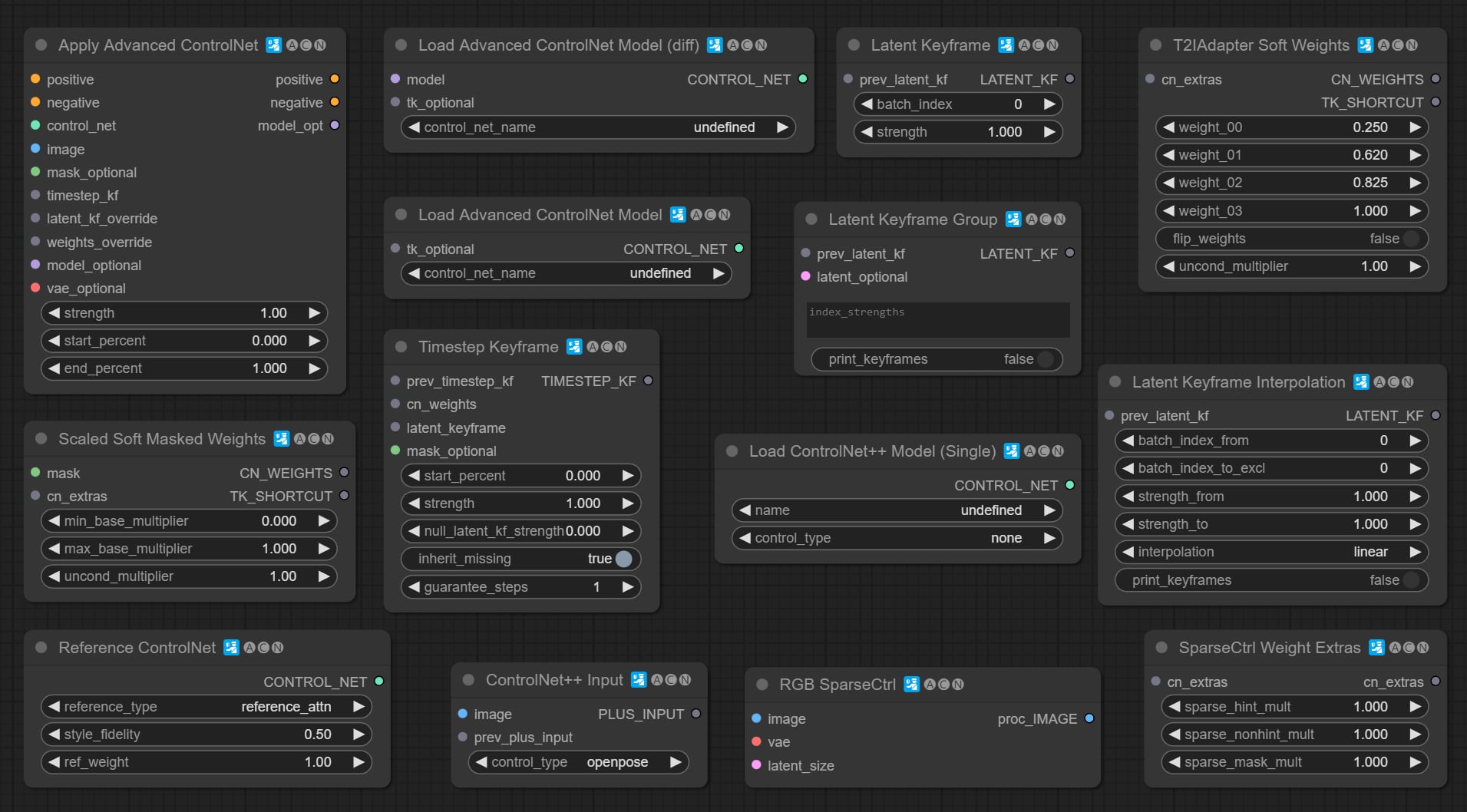Click the blue badge icon on ControlNet++ Input

(639, 680)
